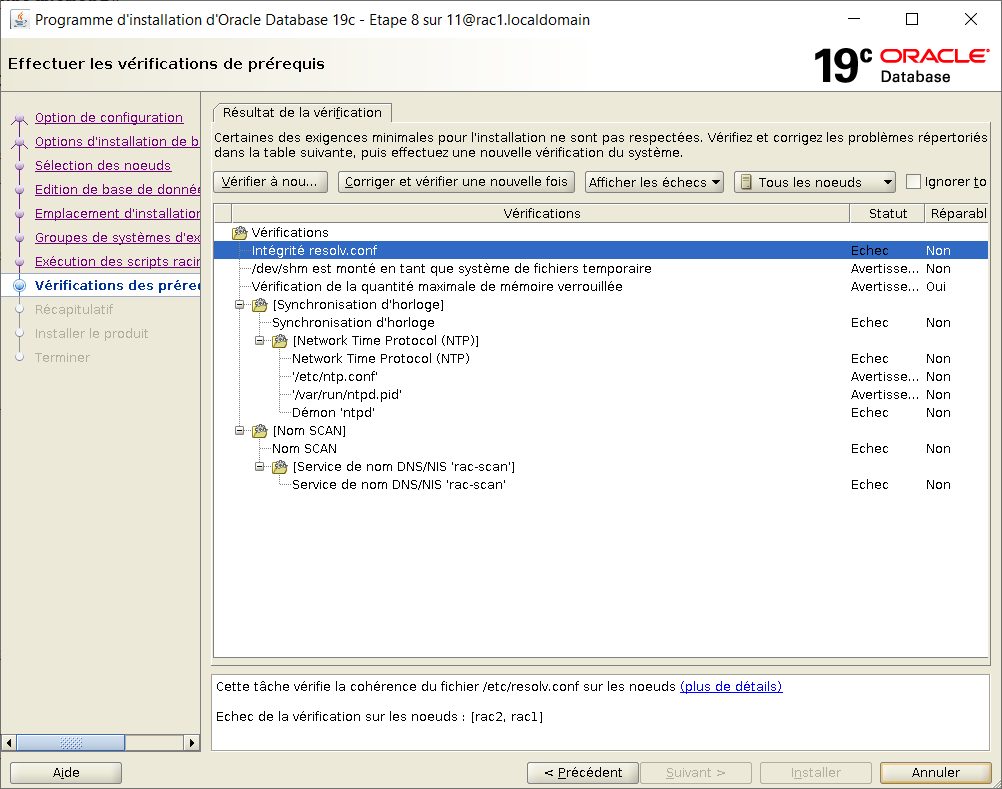Open the plus de détails link
Image resolution: width=1002 pixels, height=789 pixels.
[x=731, y=686]
